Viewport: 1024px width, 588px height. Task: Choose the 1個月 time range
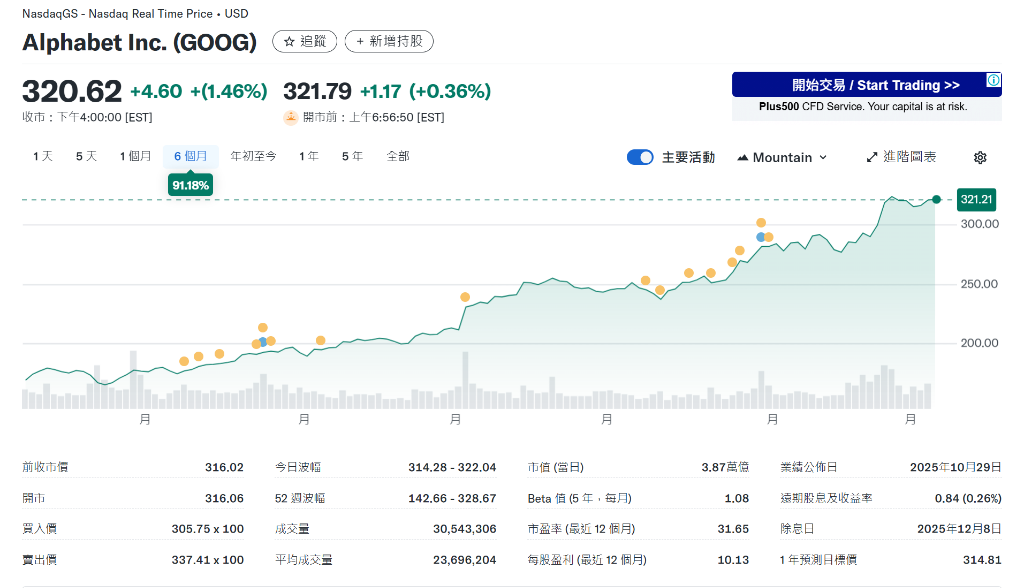click(x=135, y=156)
